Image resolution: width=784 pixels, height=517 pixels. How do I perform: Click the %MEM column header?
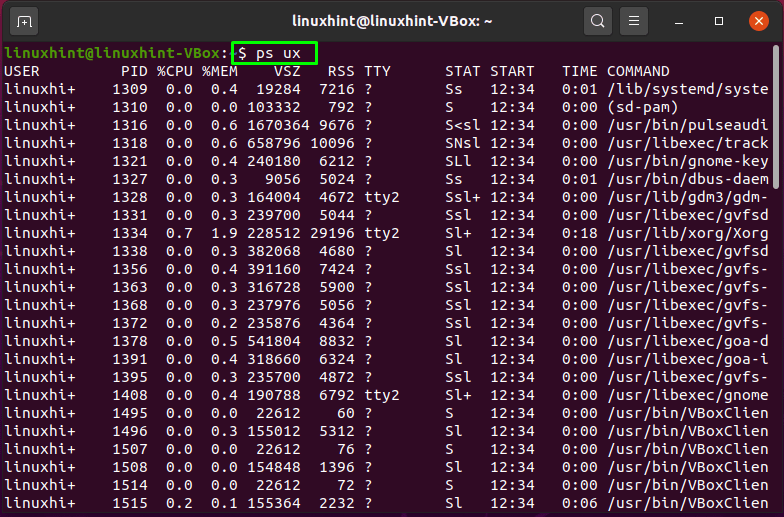[x=220, y=72]
